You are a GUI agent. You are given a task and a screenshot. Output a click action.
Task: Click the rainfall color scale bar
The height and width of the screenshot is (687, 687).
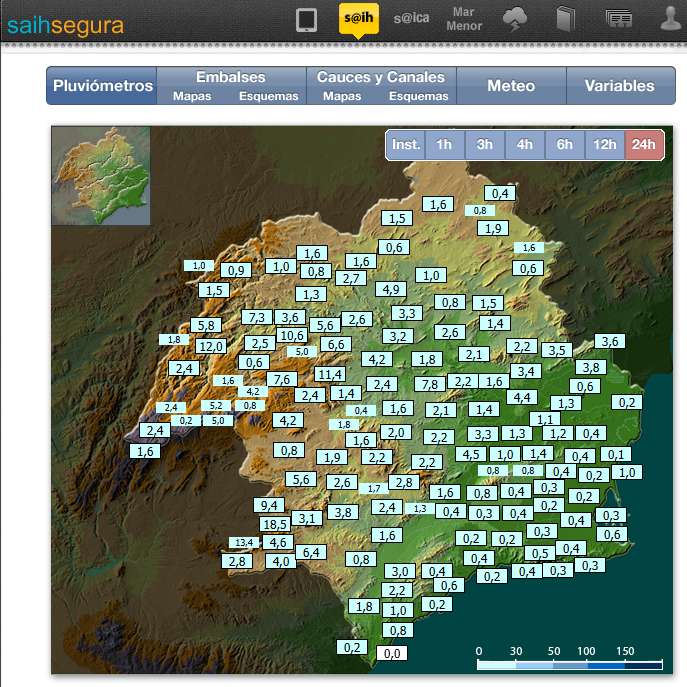(x=570, y=666)
